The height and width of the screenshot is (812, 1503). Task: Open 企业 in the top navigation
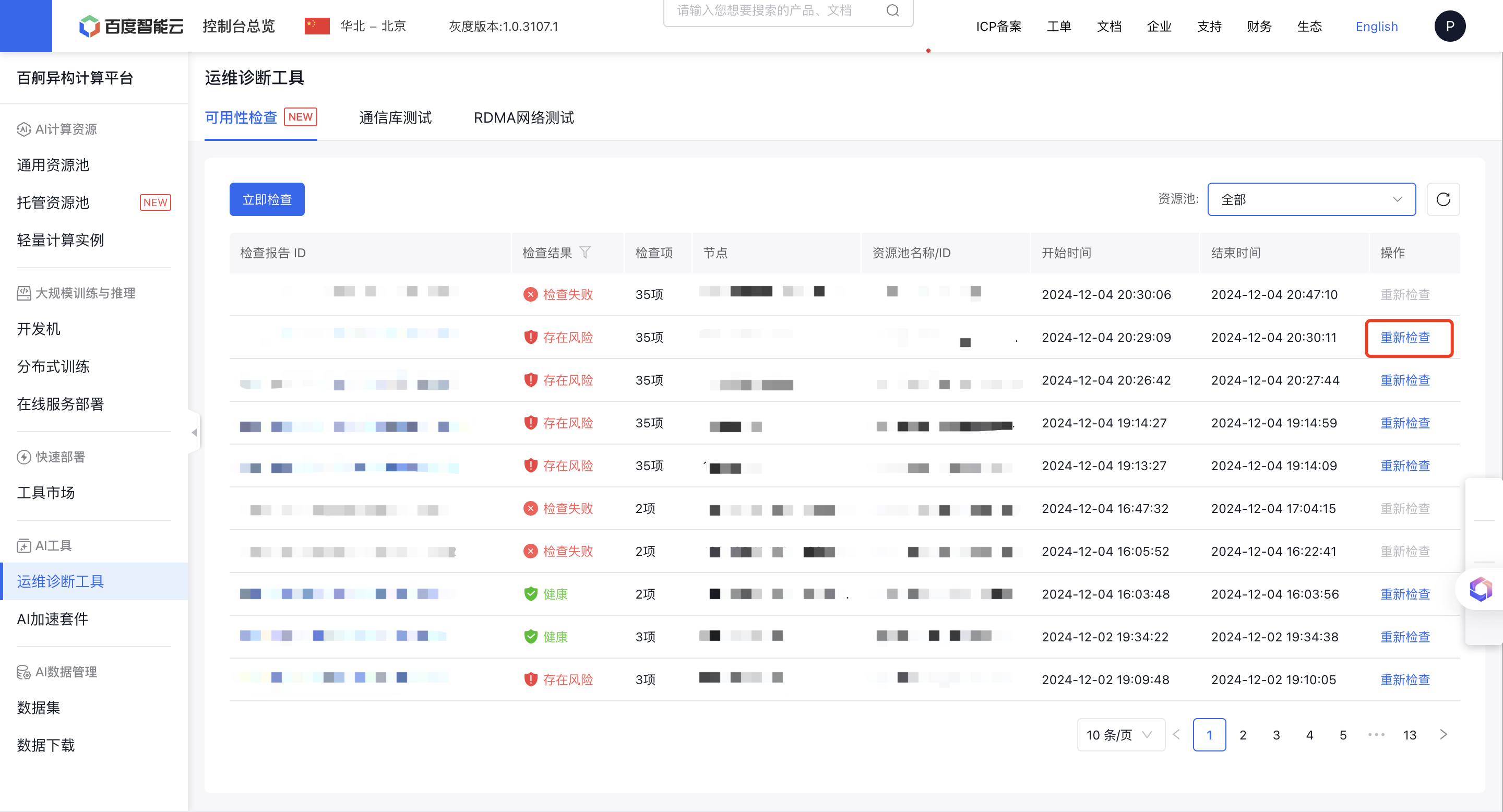click(x=1159, y=26)
